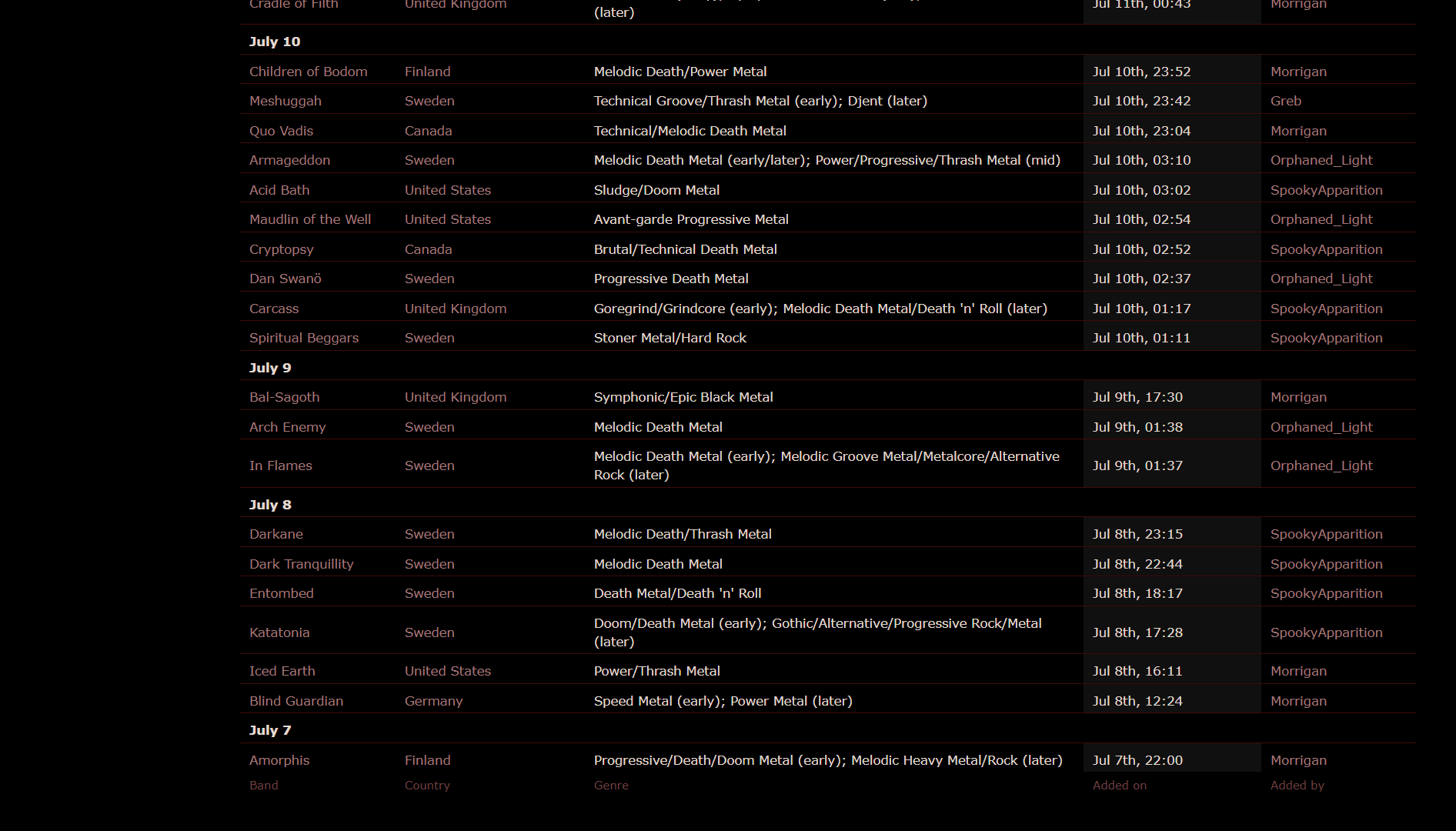Open United Kingdom in the Carcass row
The image size is (1456, 831).
[456, 309]
